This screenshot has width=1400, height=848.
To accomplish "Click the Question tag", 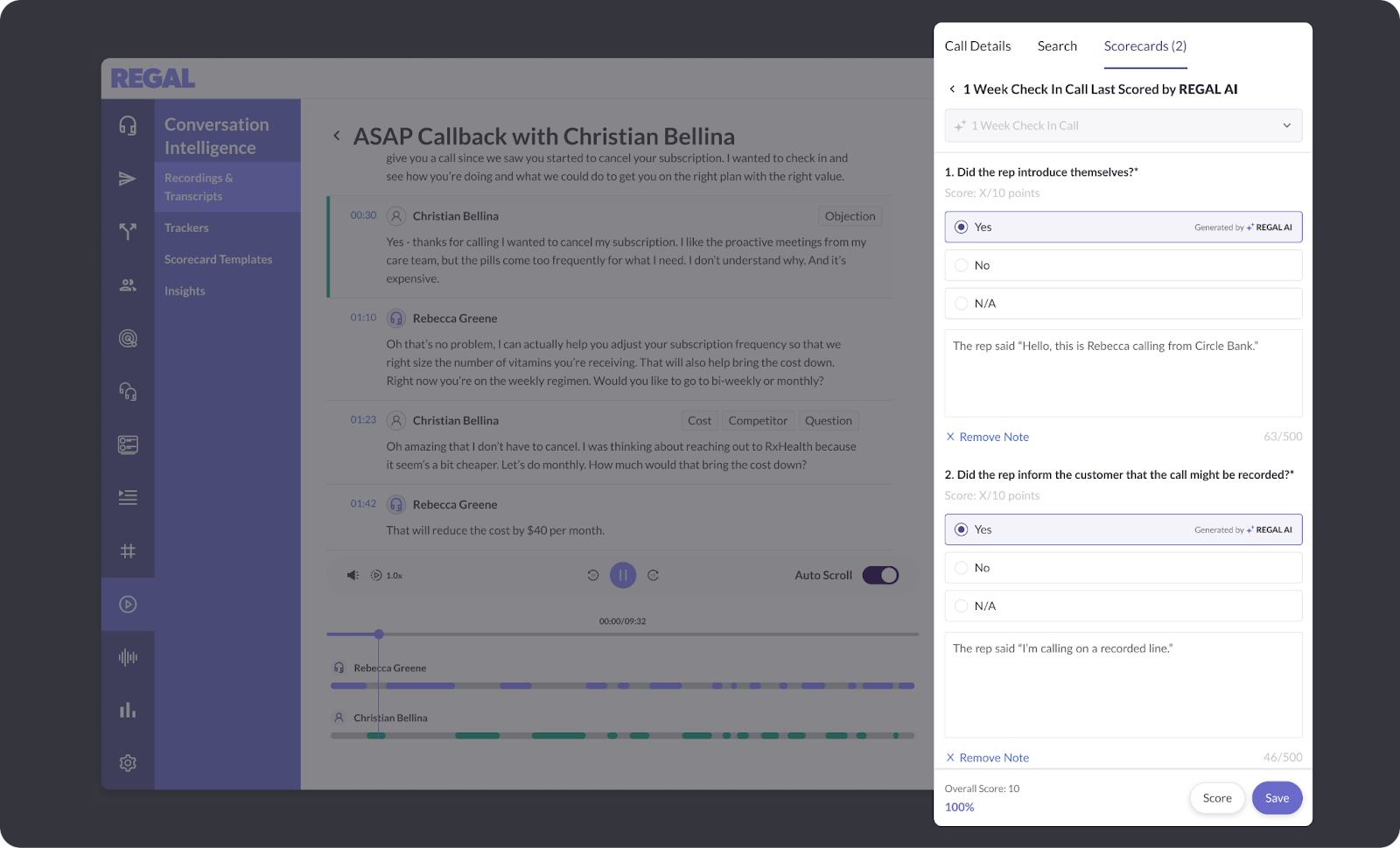I will click(x=829, y=421).
